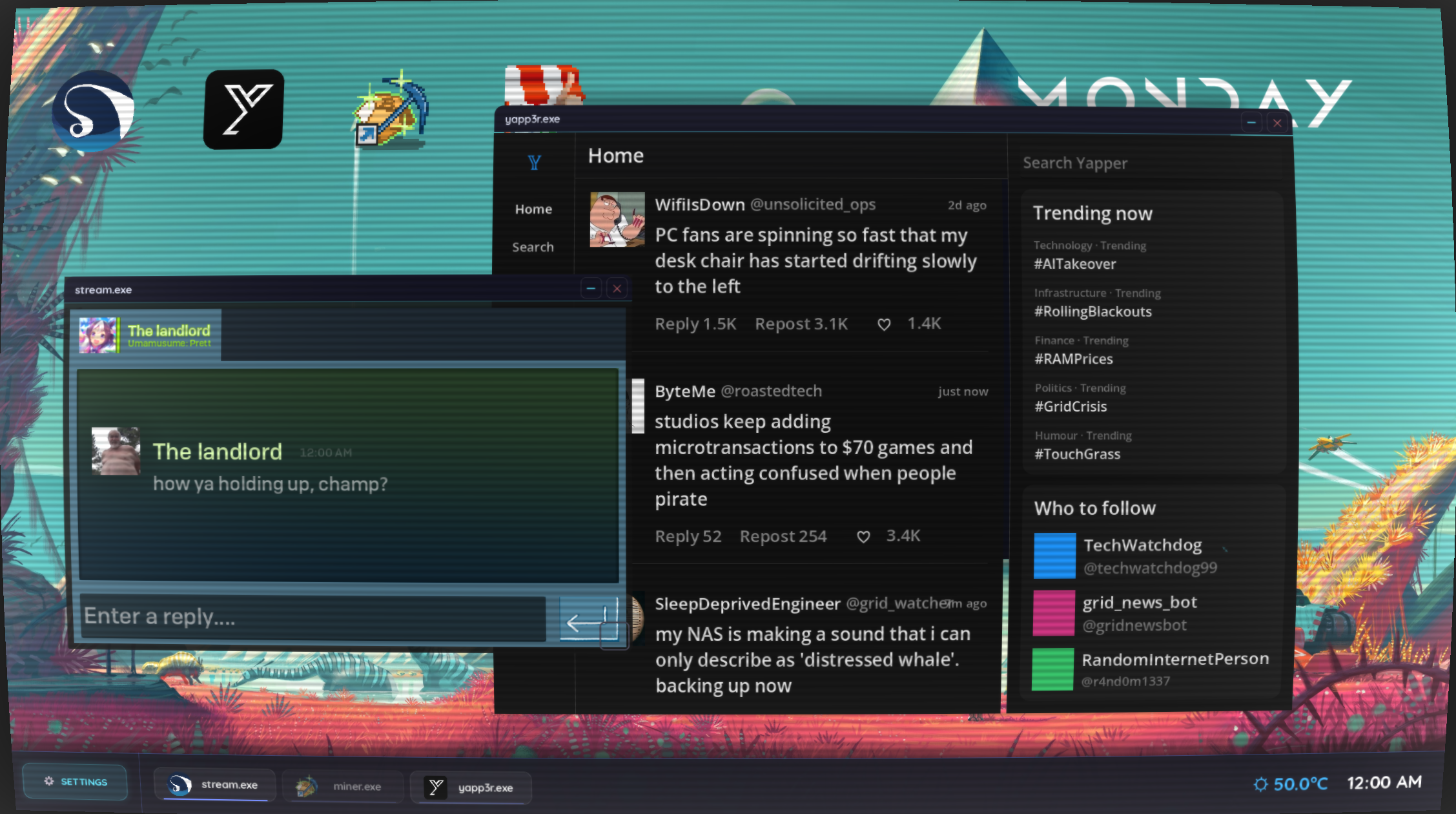
Task: Focus the Enter a reply input field
Action: [x=313, y=617]
